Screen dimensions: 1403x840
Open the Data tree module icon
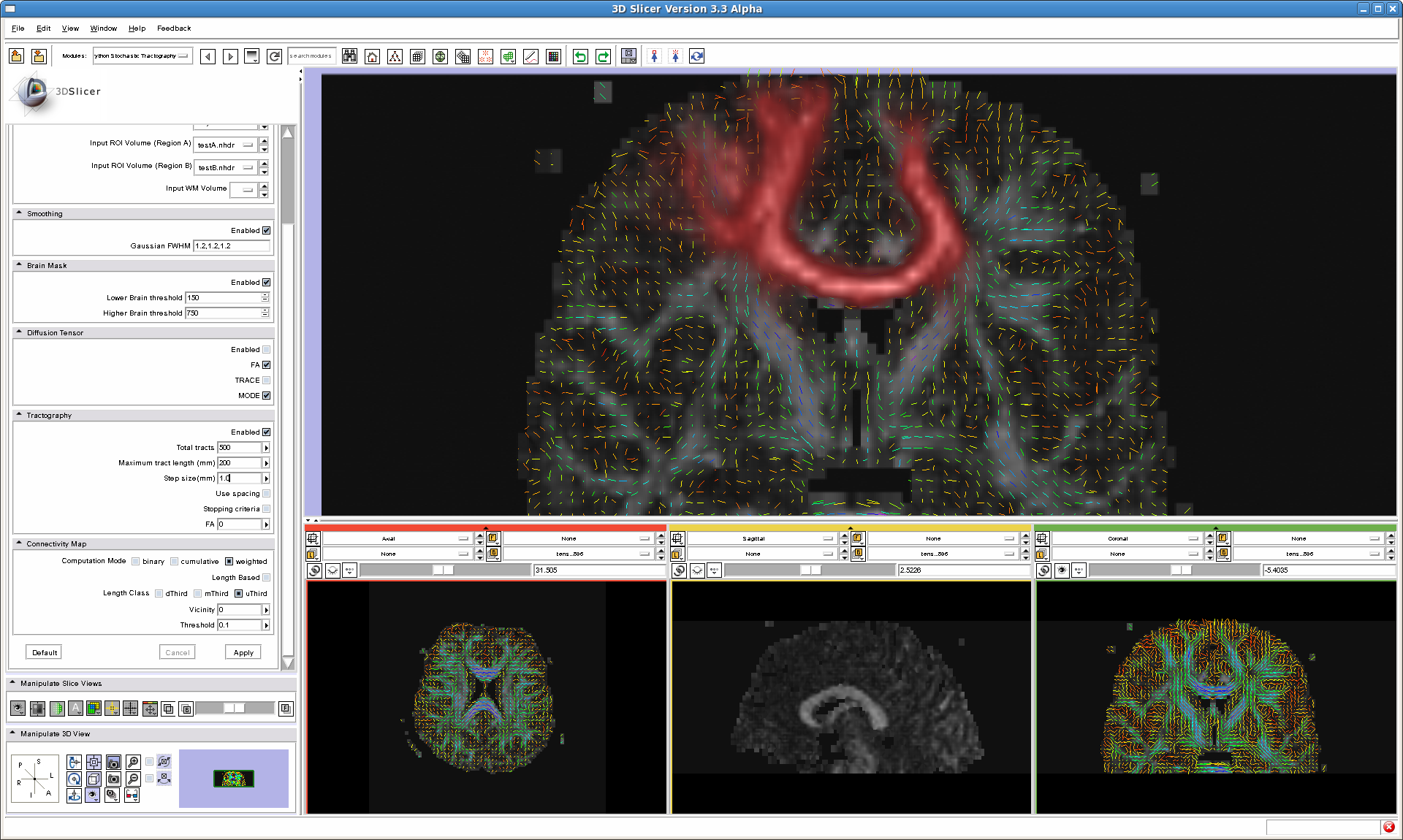pyautogui.click(x=395, y=56)
